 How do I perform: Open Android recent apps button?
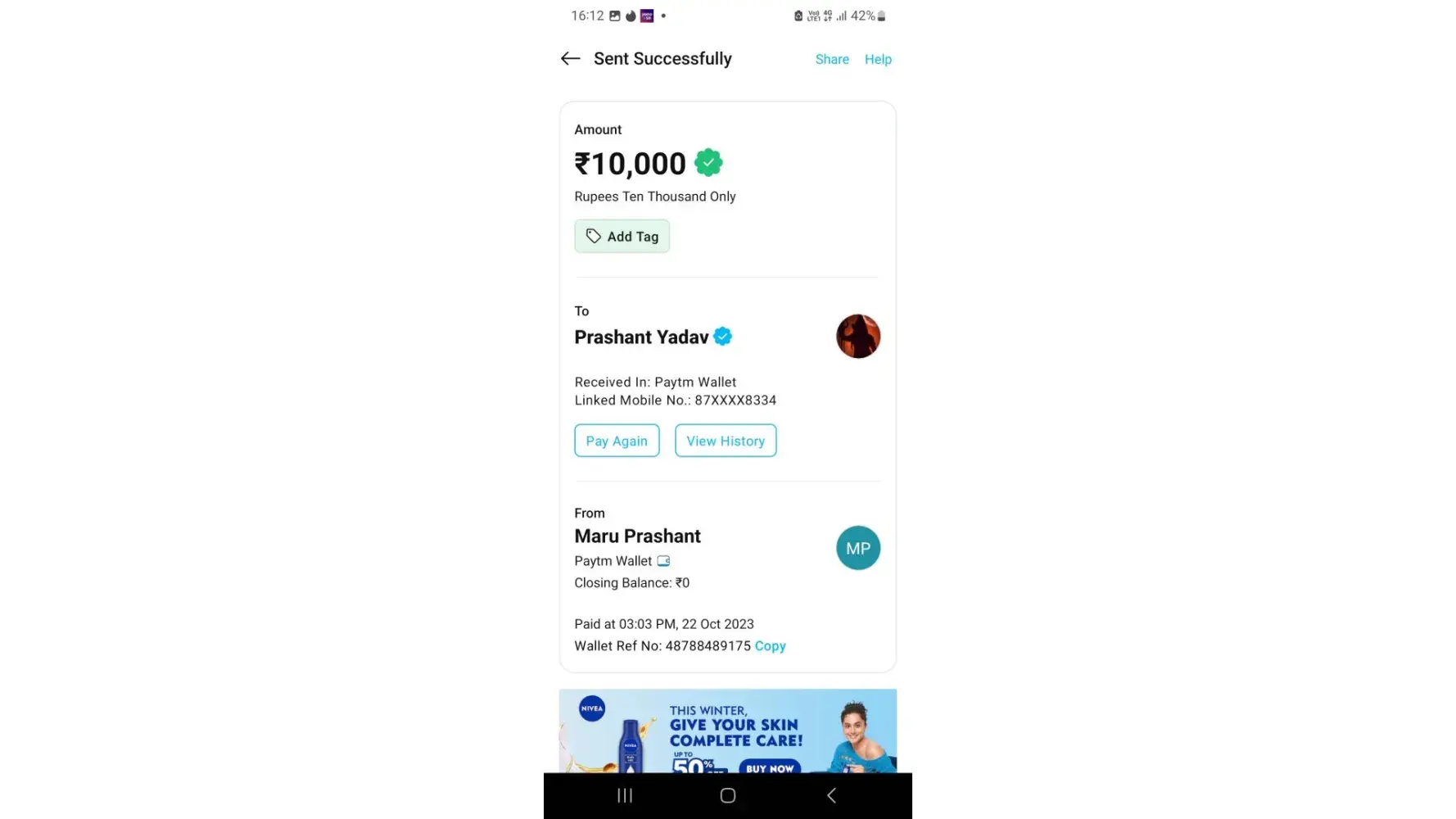(625, 795)
